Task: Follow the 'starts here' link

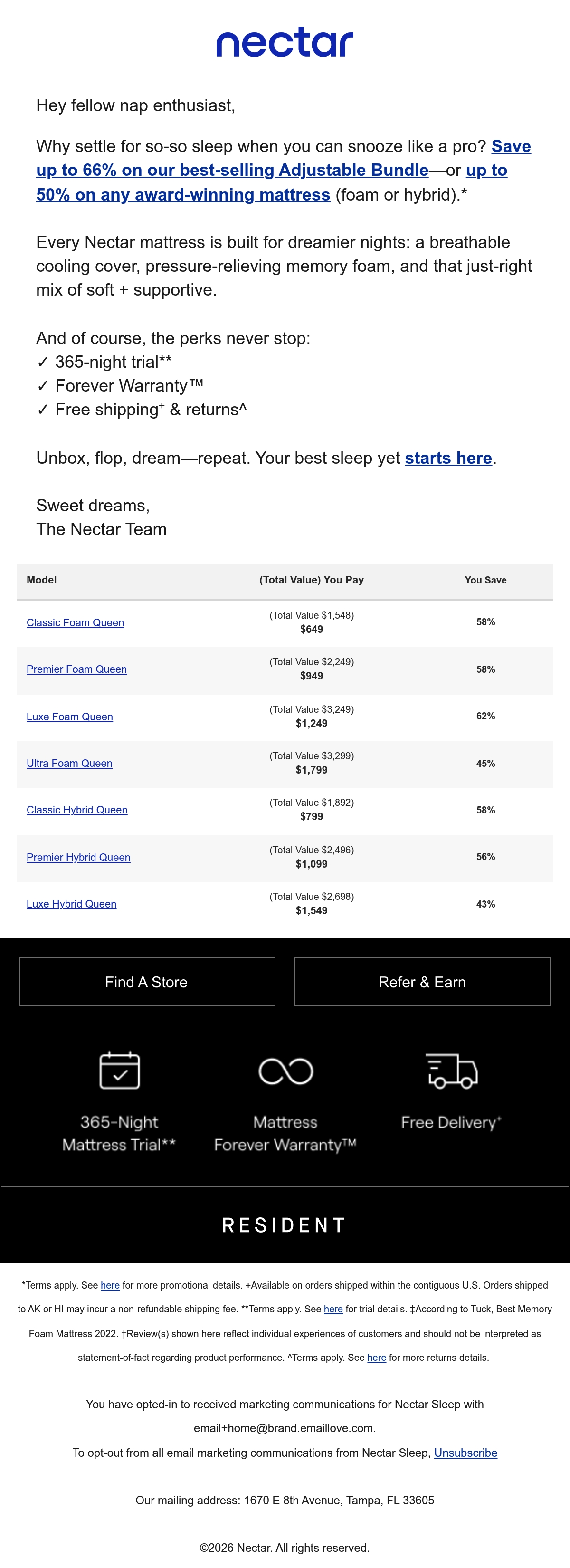Action: (448, 458)
